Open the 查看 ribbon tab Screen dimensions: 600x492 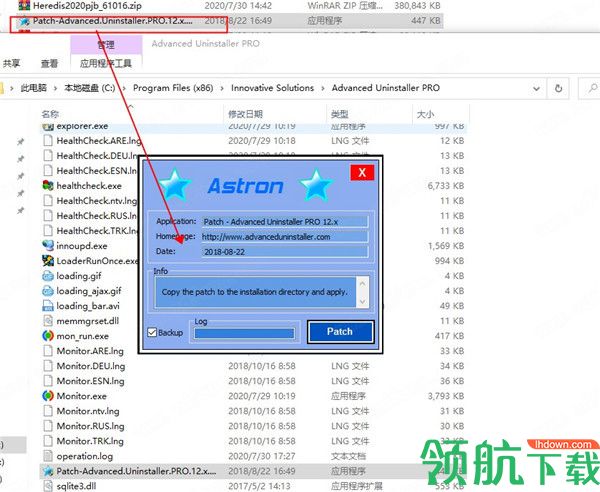[x=49, y=64]
